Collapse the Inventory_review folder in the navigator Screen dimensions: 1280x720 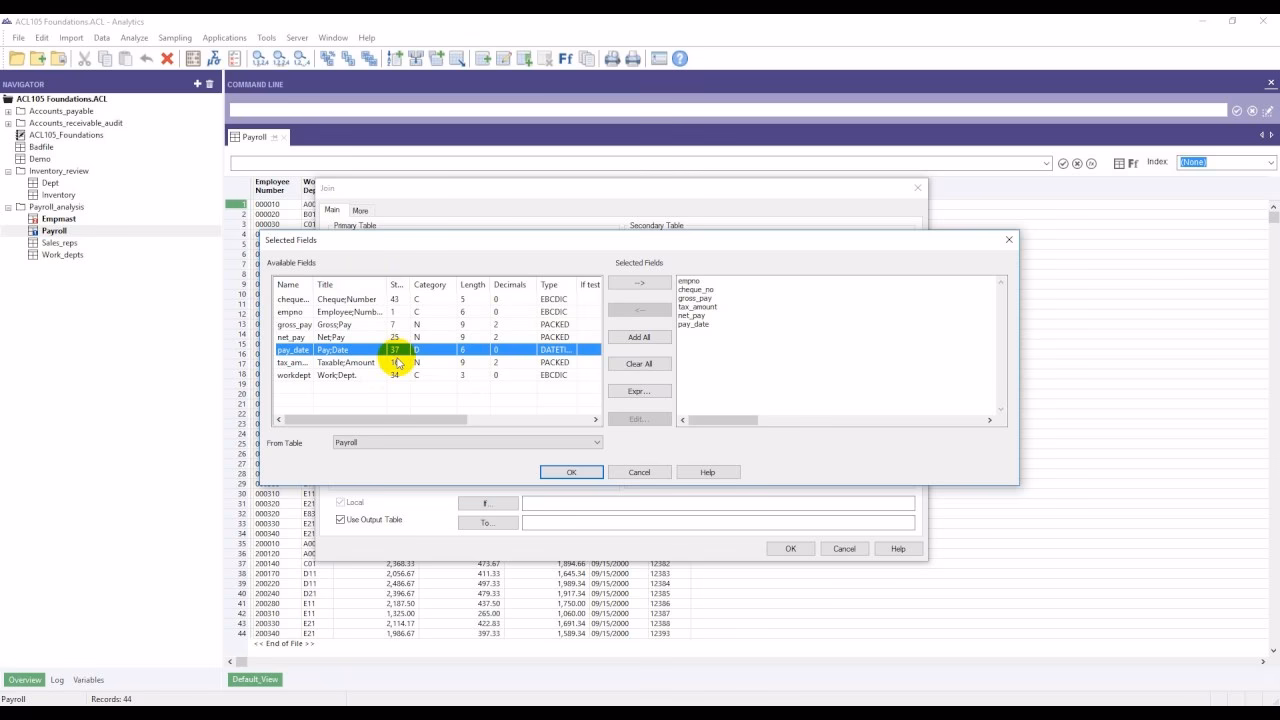[6, 170]
